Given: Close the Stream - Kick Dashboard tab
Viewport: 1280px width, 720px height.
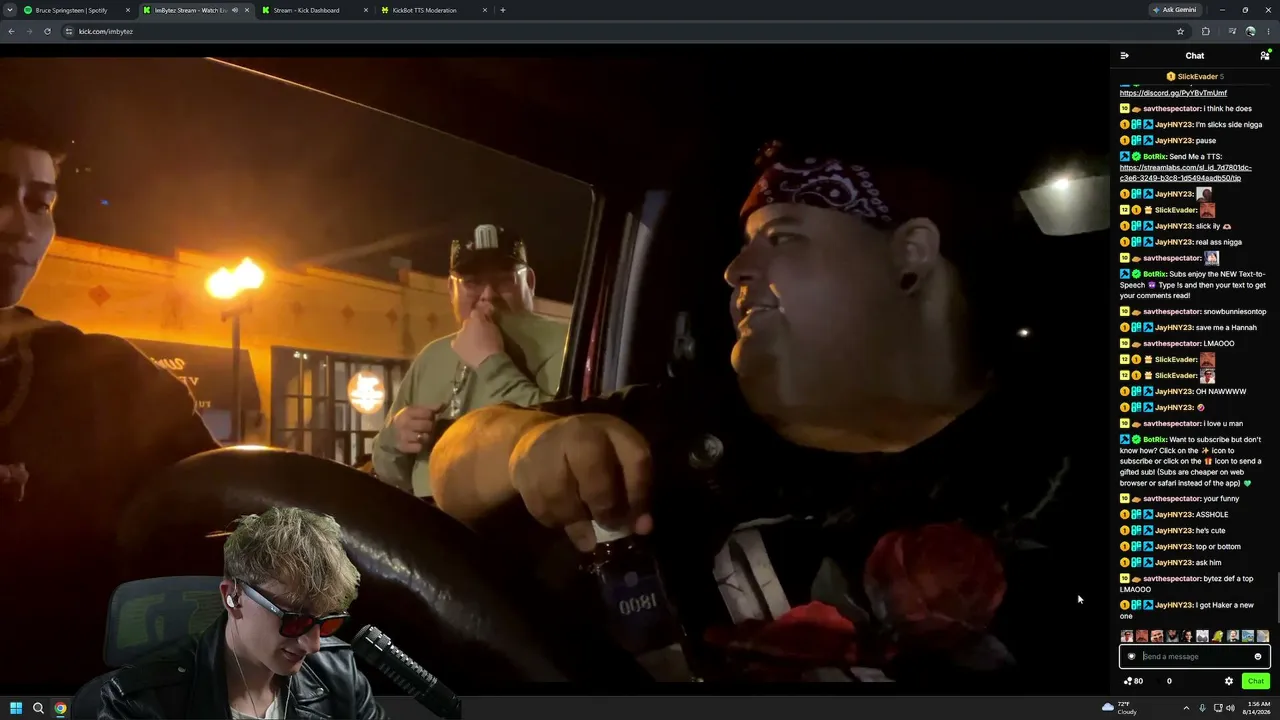Looking at the screenshot, I should [x=365, y=10].
